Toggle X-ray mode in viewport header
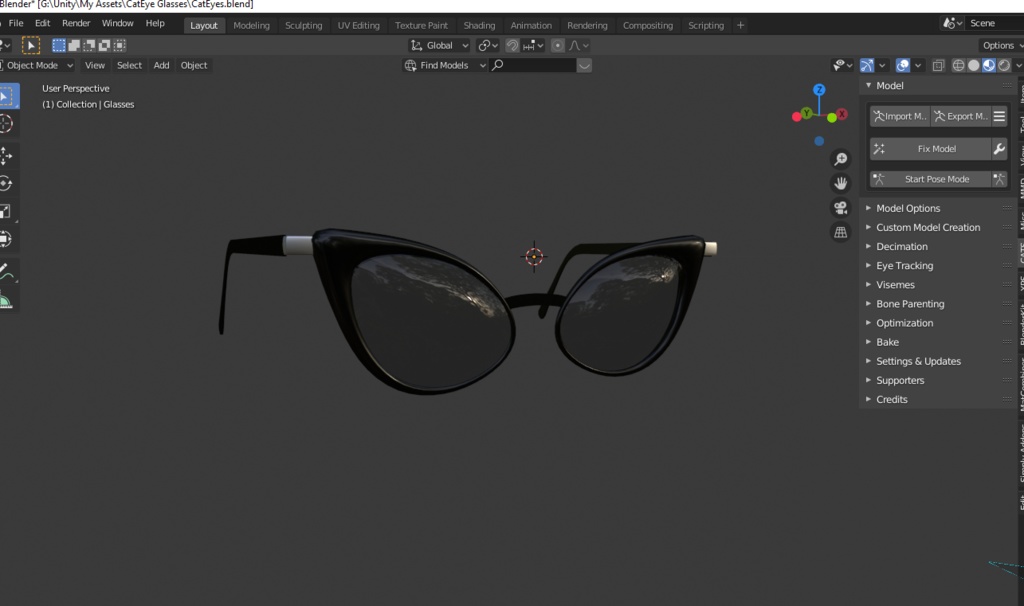 click(x=937, y=65)
